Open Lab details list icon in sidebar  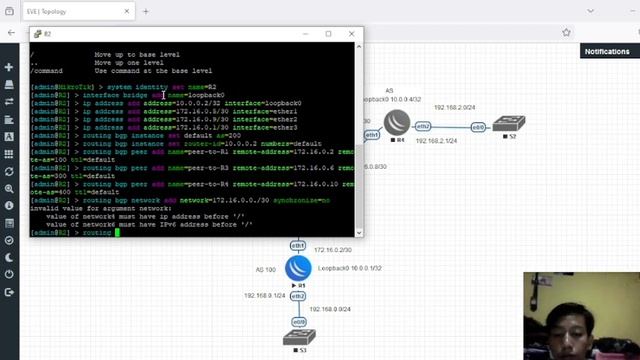pos(9,223)
